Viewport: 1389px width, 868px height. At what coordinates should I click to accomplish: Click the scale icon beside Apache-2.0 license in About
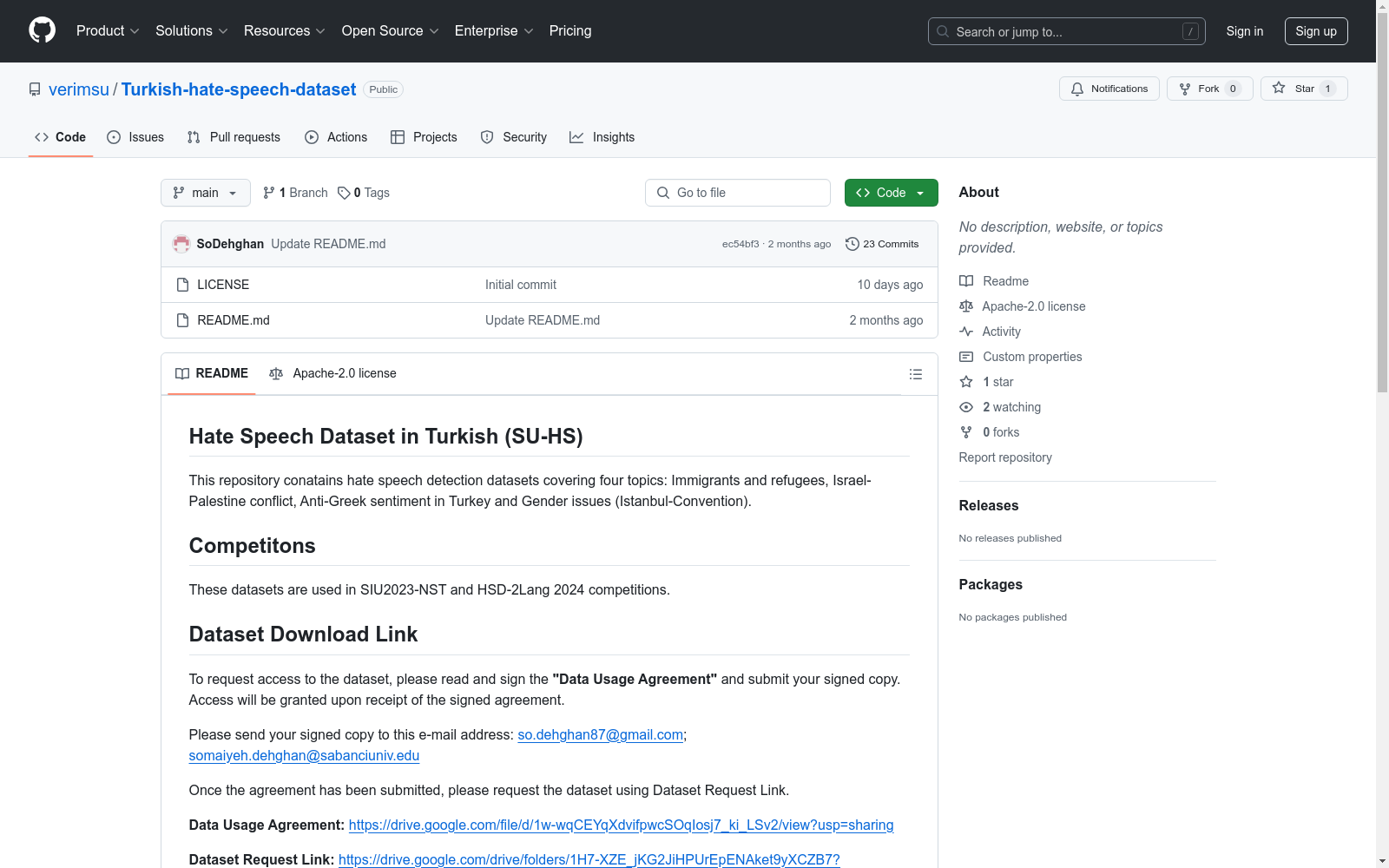pos(966,306)
